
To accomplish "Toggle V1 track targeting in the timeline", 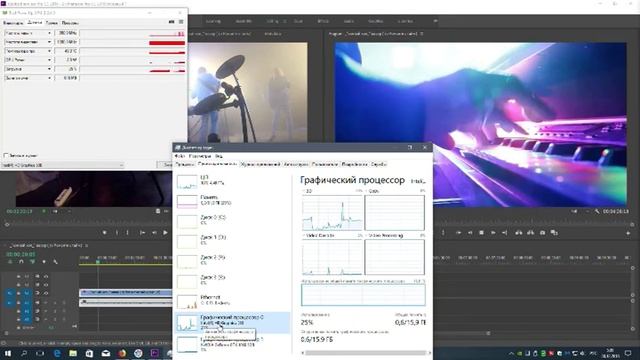I will 26,293.
